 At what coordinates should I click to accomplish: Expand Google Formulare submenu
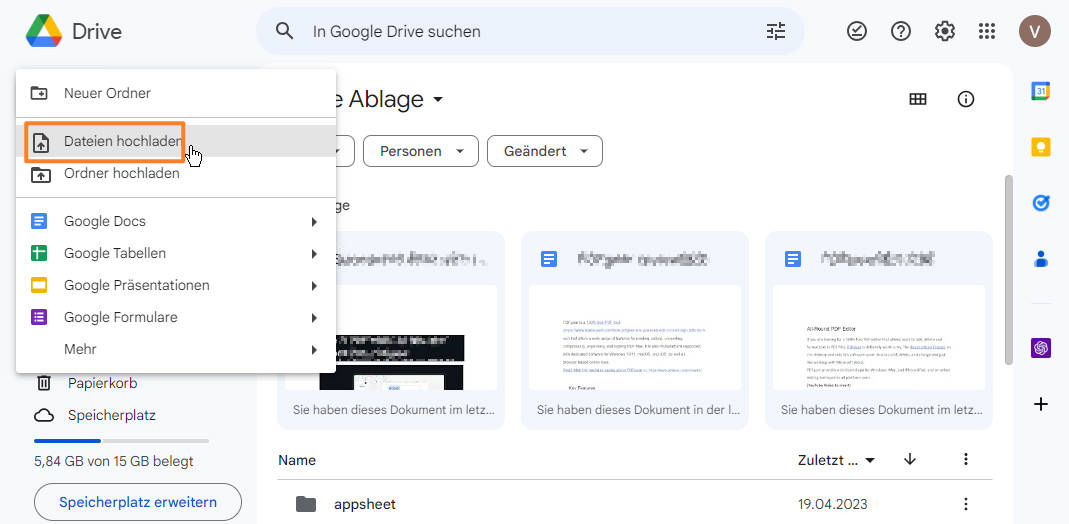pos(176,318)
